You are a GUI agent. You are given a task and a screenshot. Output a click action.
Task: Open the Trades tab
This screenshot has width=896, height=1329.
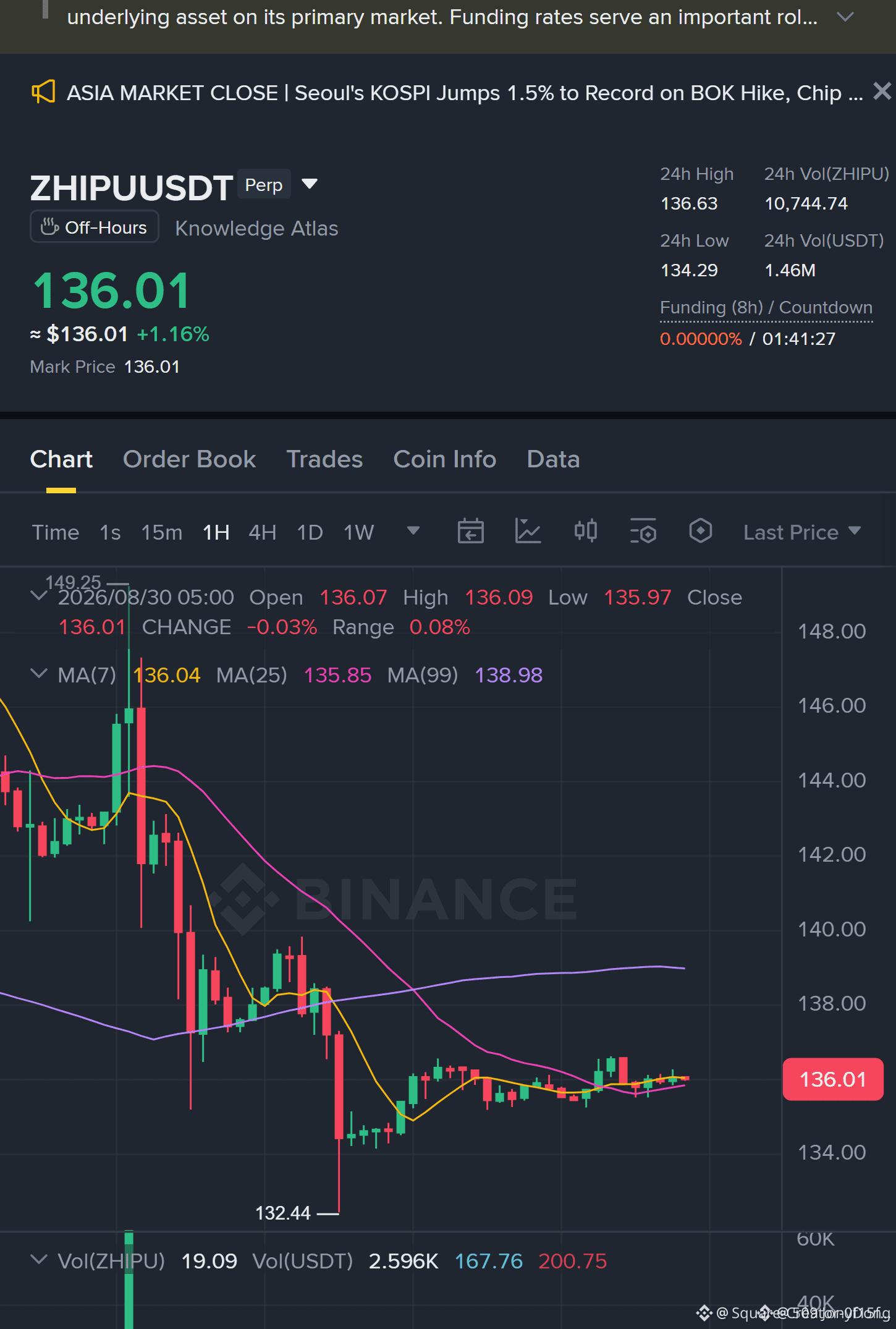point(324,459)
